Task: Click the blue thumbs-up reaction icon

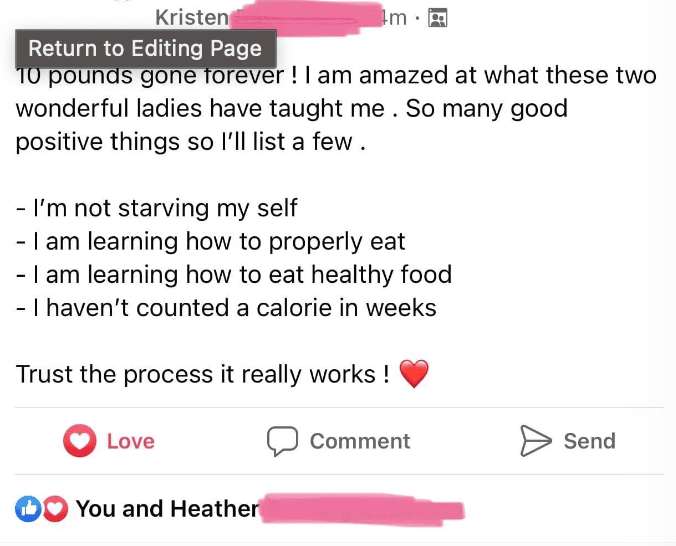Action: tap(27, 509)
